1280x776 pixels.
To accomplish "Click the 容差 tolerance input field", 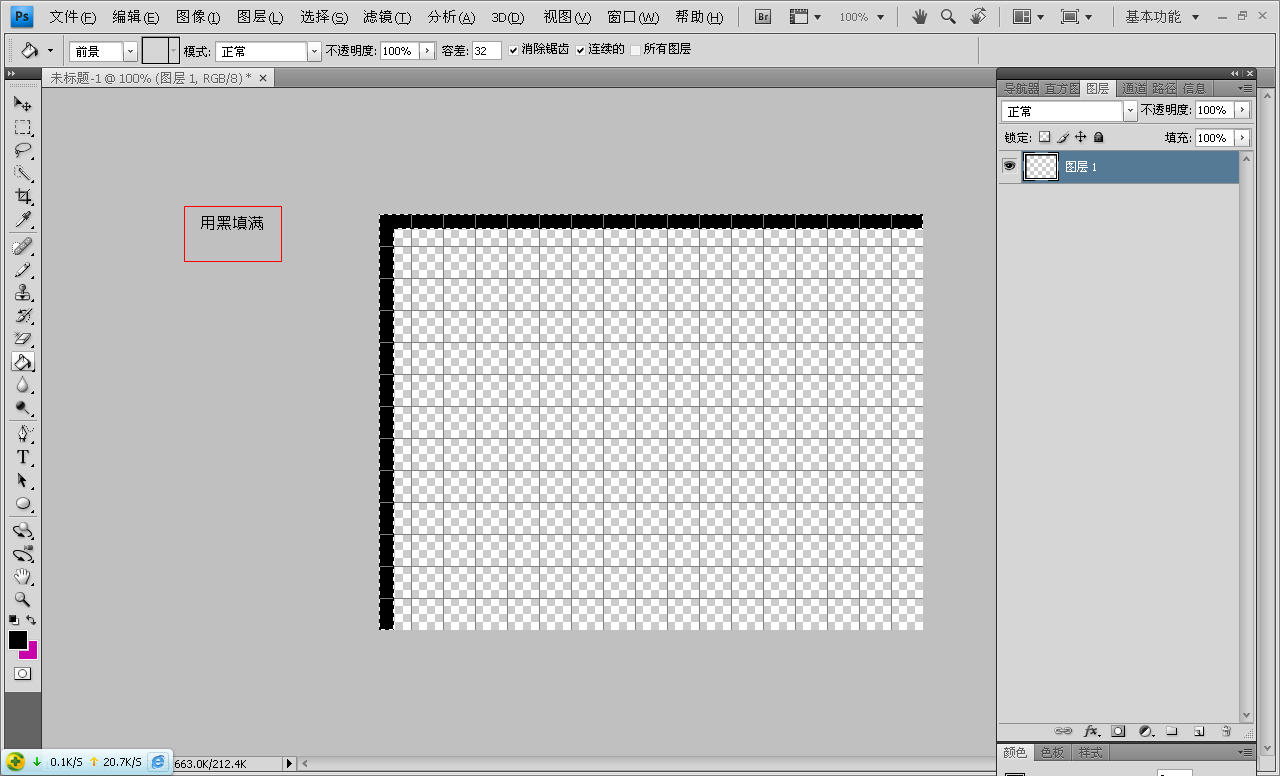I will 486,51.
